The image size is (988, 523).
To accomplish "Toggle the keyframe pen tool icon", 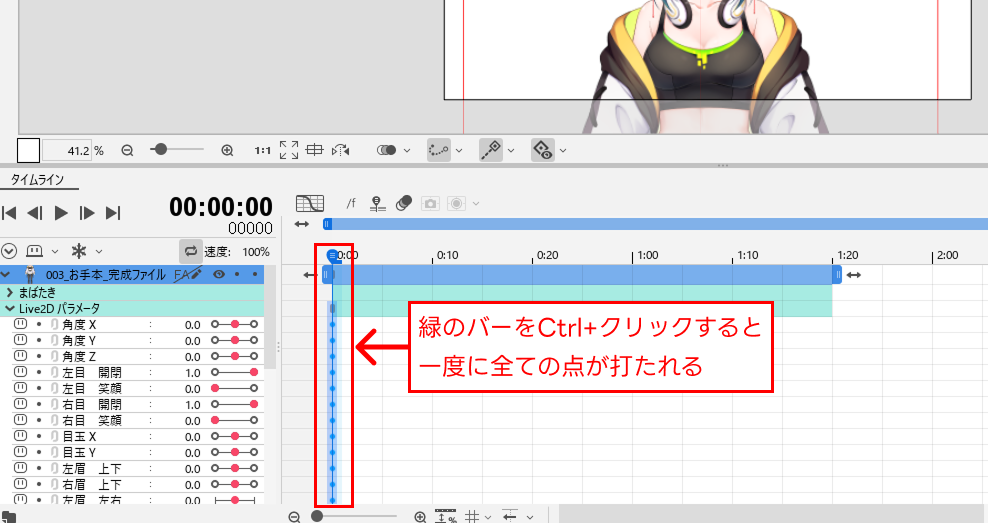I will click(x=491, y=150).
